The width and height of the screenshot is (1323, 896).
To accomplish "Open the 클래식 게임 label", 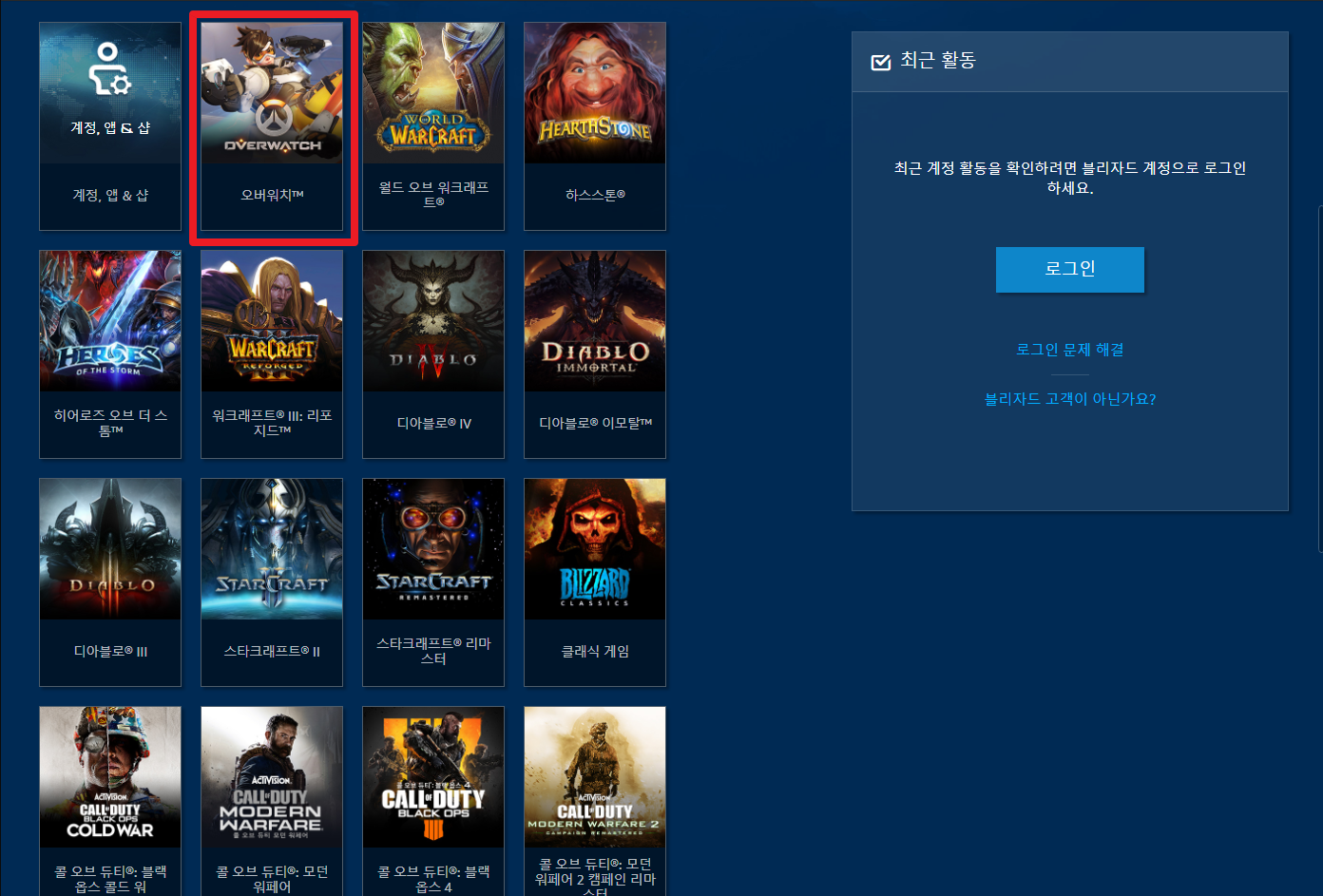I will point(595,651).
